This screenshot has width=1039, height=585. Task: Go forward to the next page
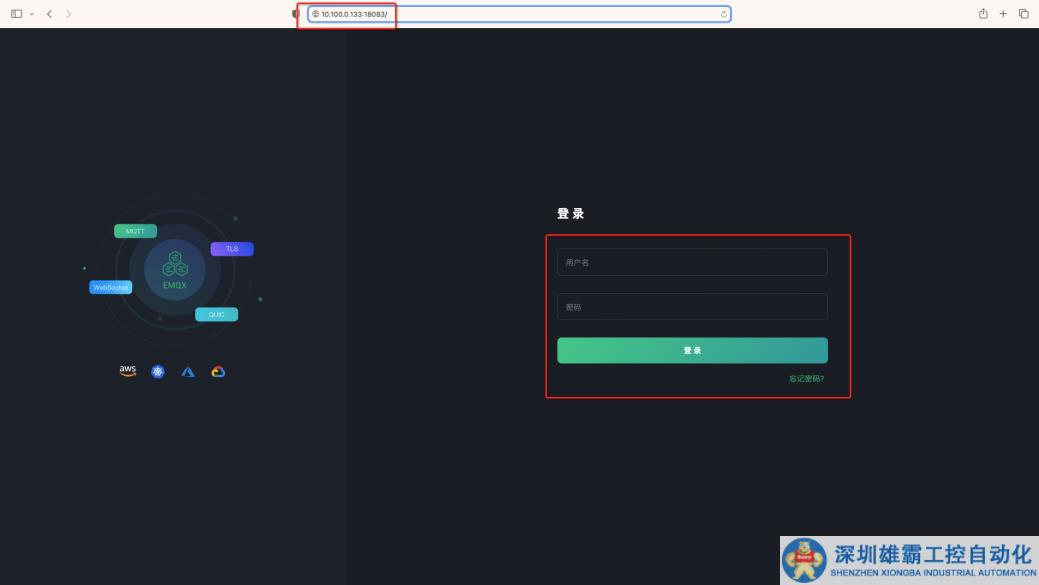68,14
